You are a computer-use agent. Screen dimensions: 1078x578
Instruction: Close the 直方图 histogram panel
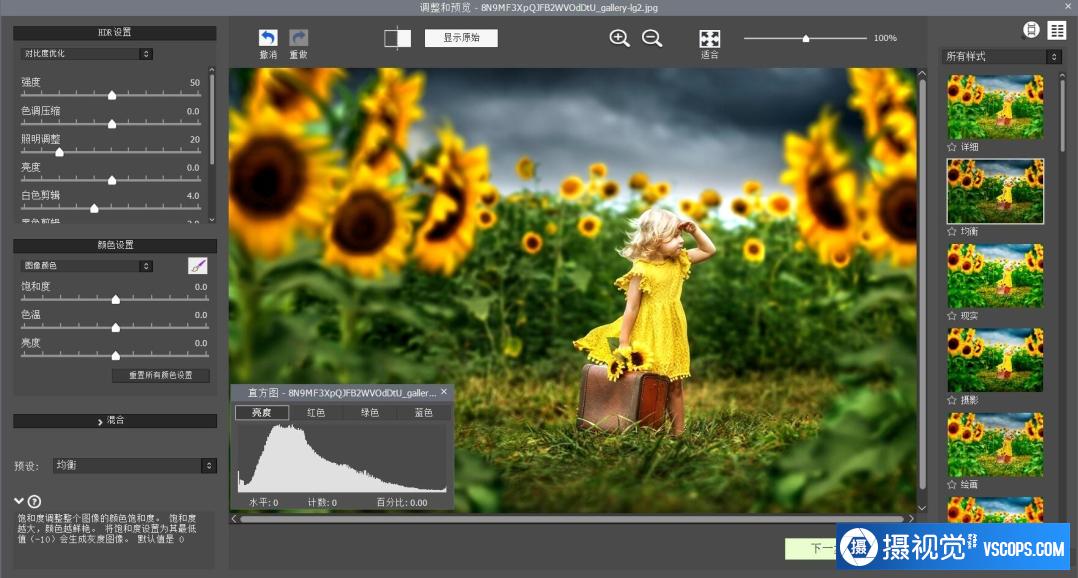(x=444, y=392)
